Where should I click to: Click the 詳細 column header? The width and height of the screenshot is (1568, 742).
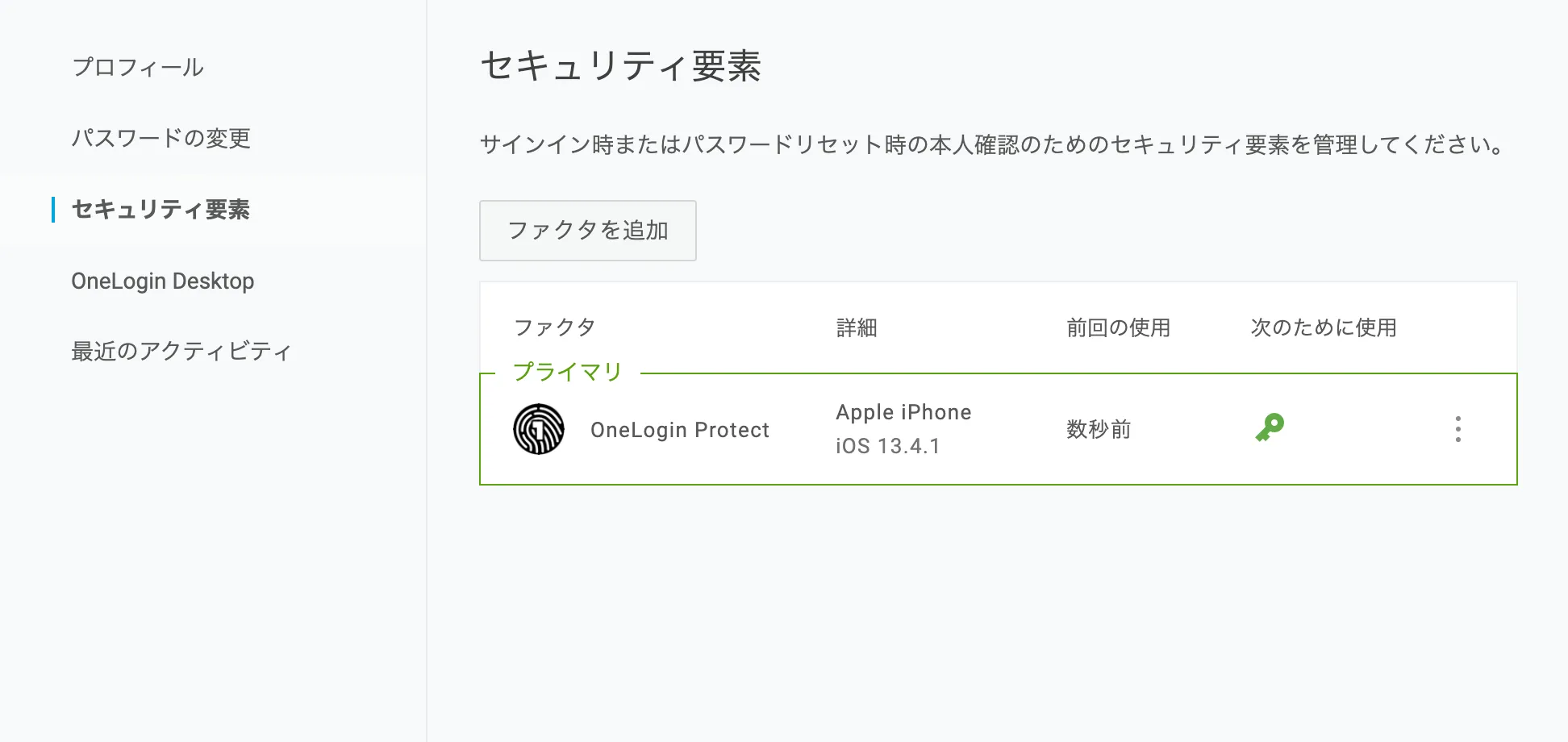(x=857, y=327)
